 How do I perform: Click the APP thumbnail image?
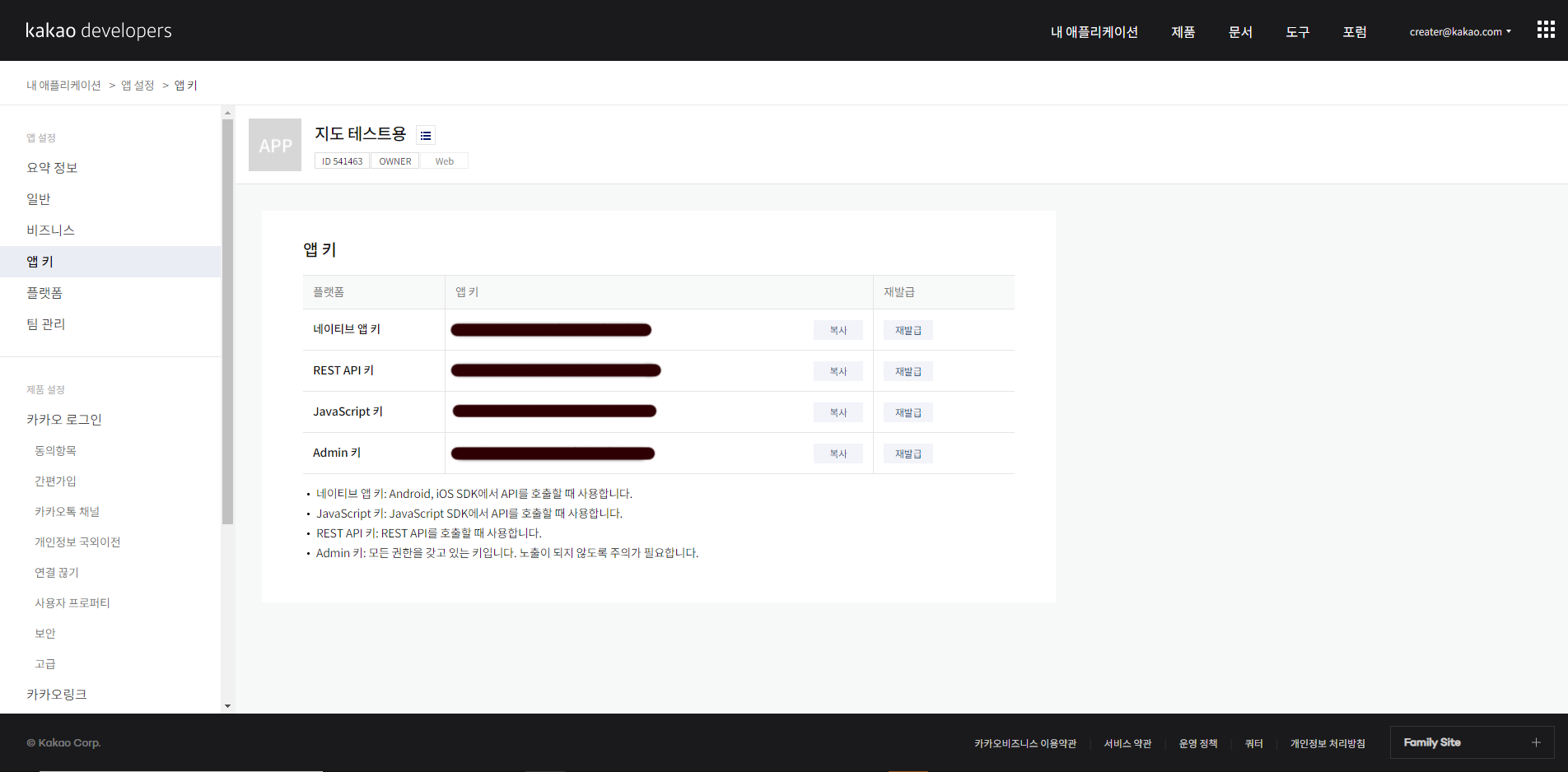point(275,145)
